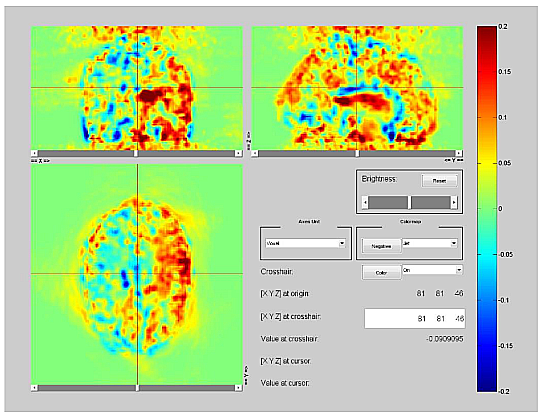Click right arrow of coronal view scrollbar
This screenshot has width=544, height=419.
pos(238,153)
